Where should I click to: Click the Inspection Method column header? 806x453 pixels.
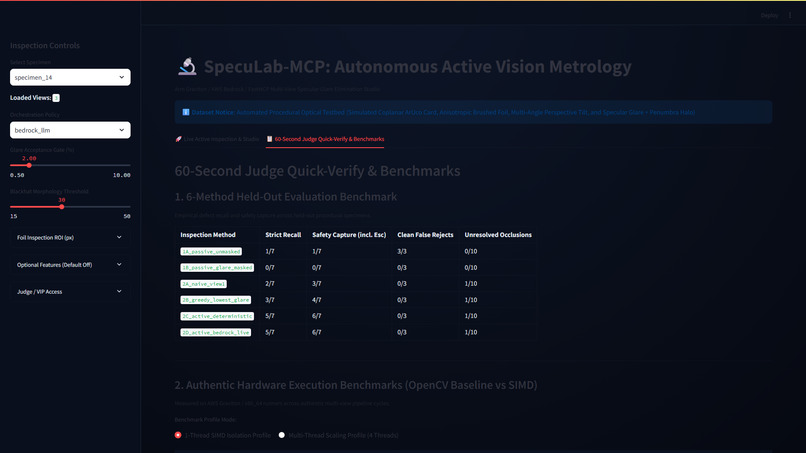coord(208,234)
